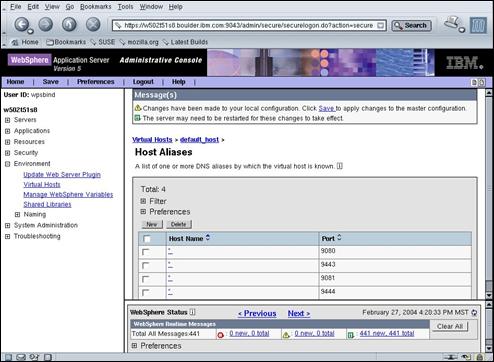Screen dimensions: 494x362
Task: Open the SUSE bookmark
Action: pyautogui.click(x=103, y=42)
